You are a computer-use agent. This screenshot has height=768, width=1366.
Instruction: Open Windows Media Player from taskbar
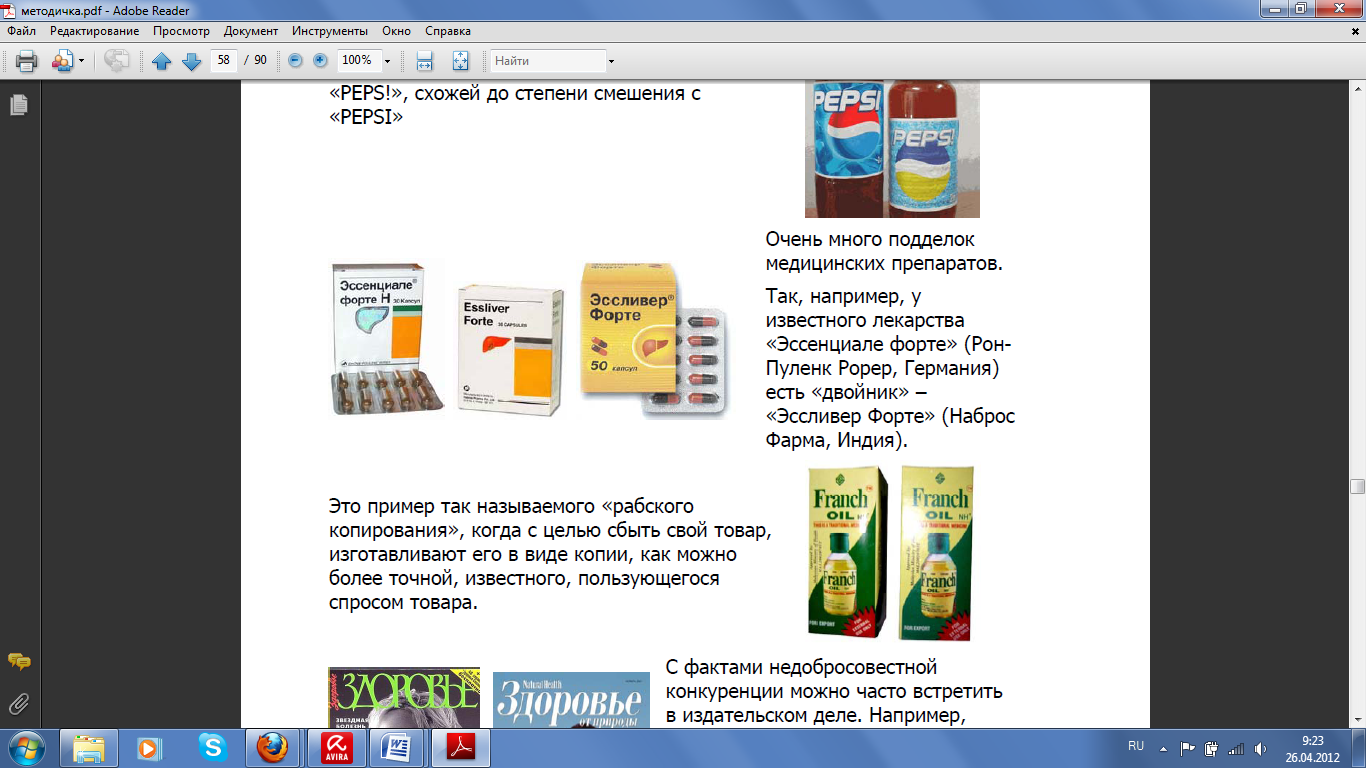150,747
